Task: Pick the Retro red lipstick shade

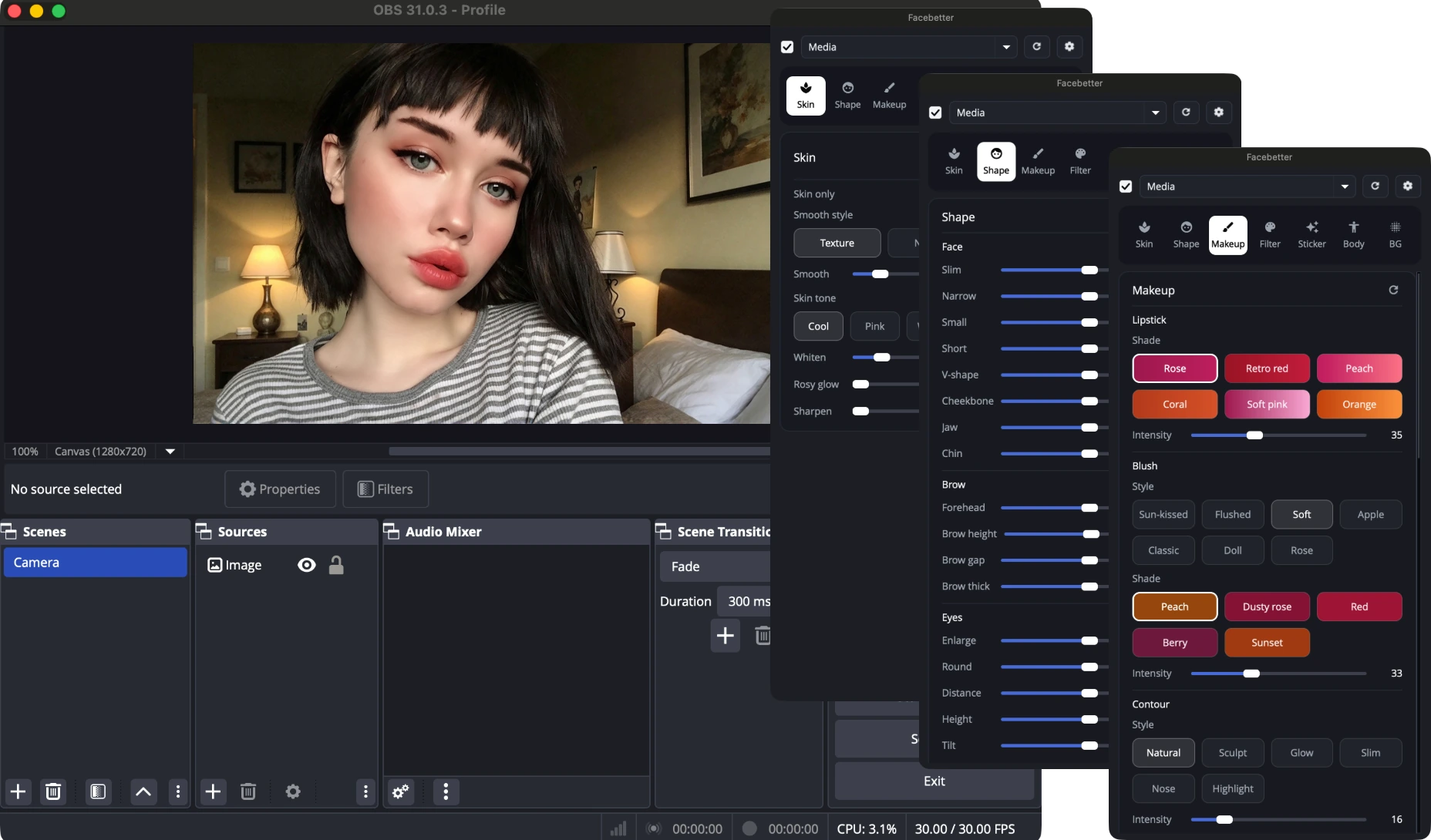Action: tap(1267, 368)
